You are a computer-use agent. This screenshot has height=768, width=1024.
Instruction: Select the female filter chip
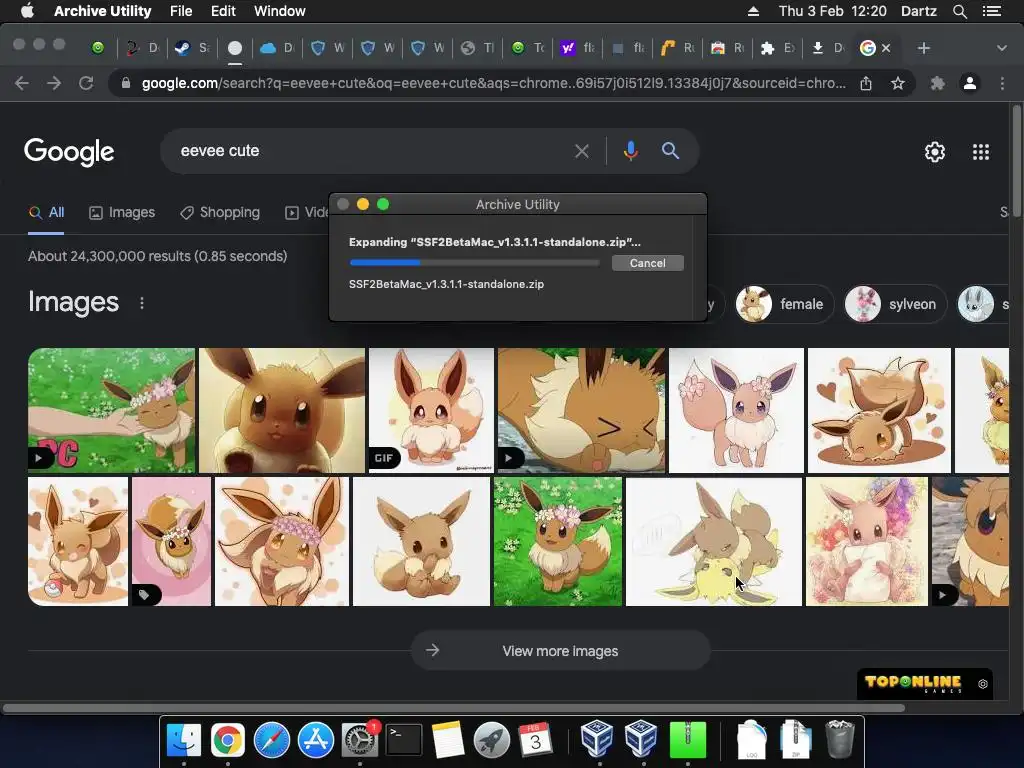(783, 304)
